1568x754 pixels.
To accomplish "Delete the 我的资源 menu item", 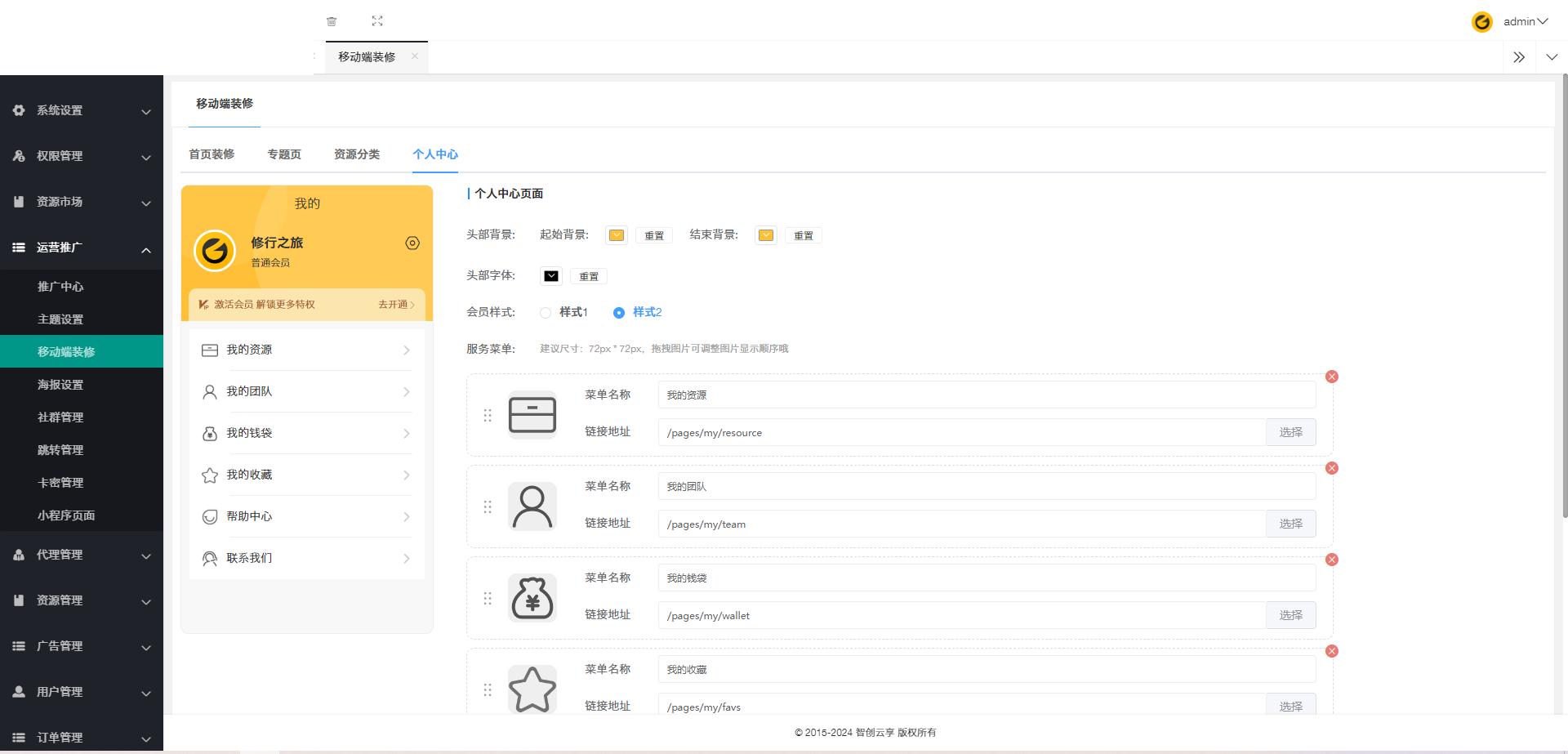I will tap(1332, 377).
